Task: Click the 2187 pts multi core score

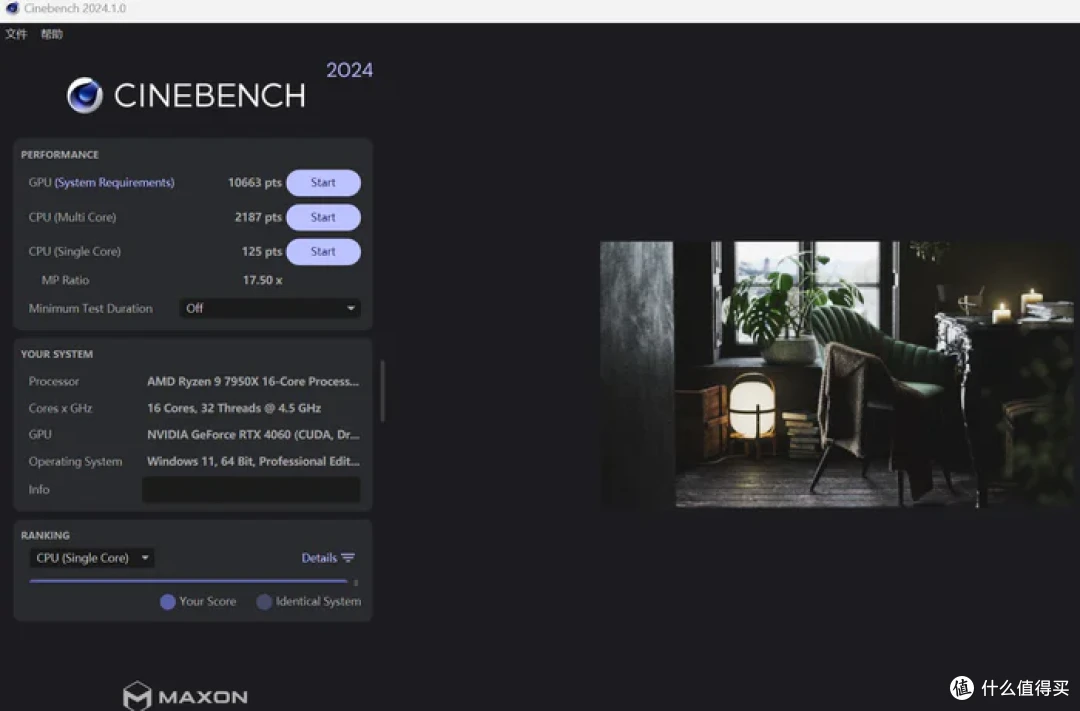Action: pos(258,217)
